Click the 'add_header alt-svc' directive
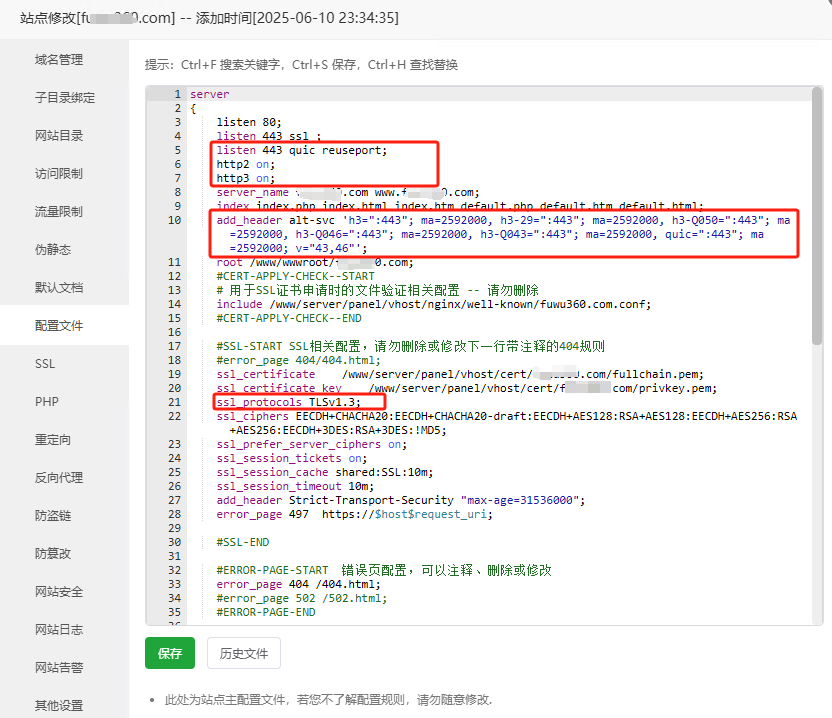The width and height of the screenshot is (832, 718). [x=503, y=234]
